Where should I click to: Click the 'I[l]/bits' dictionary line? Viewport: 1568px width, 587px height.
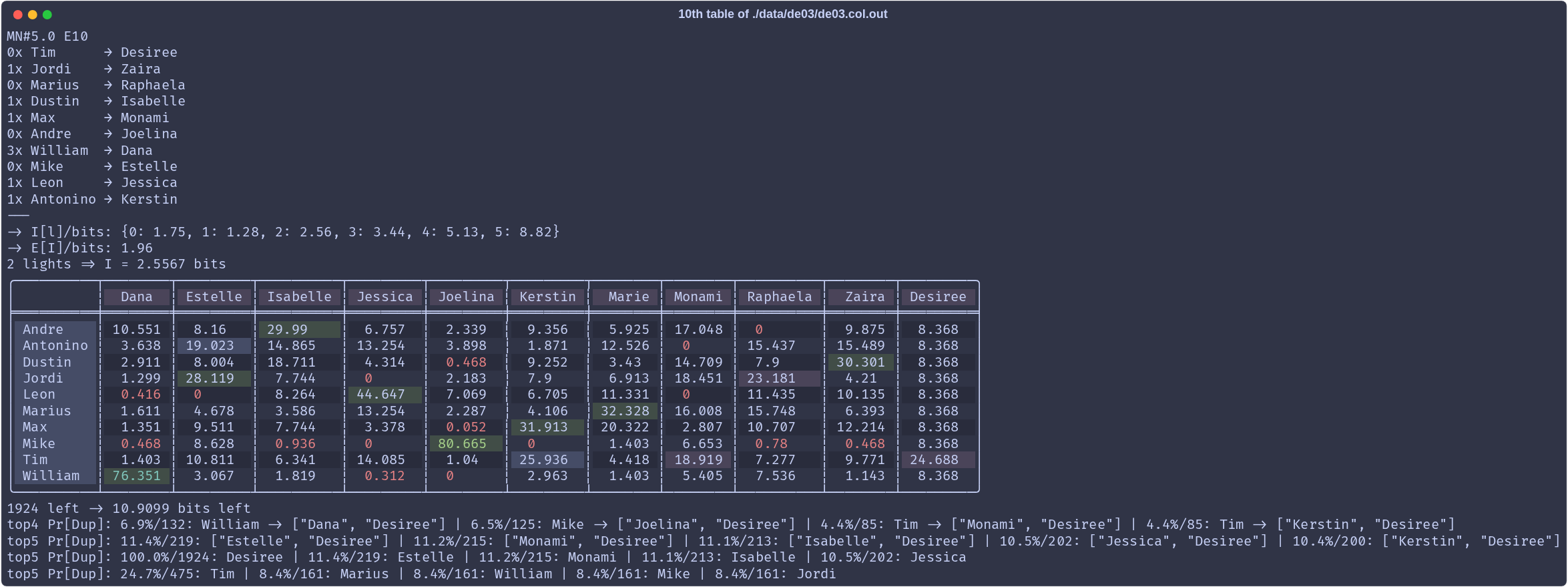click(284, 232)
